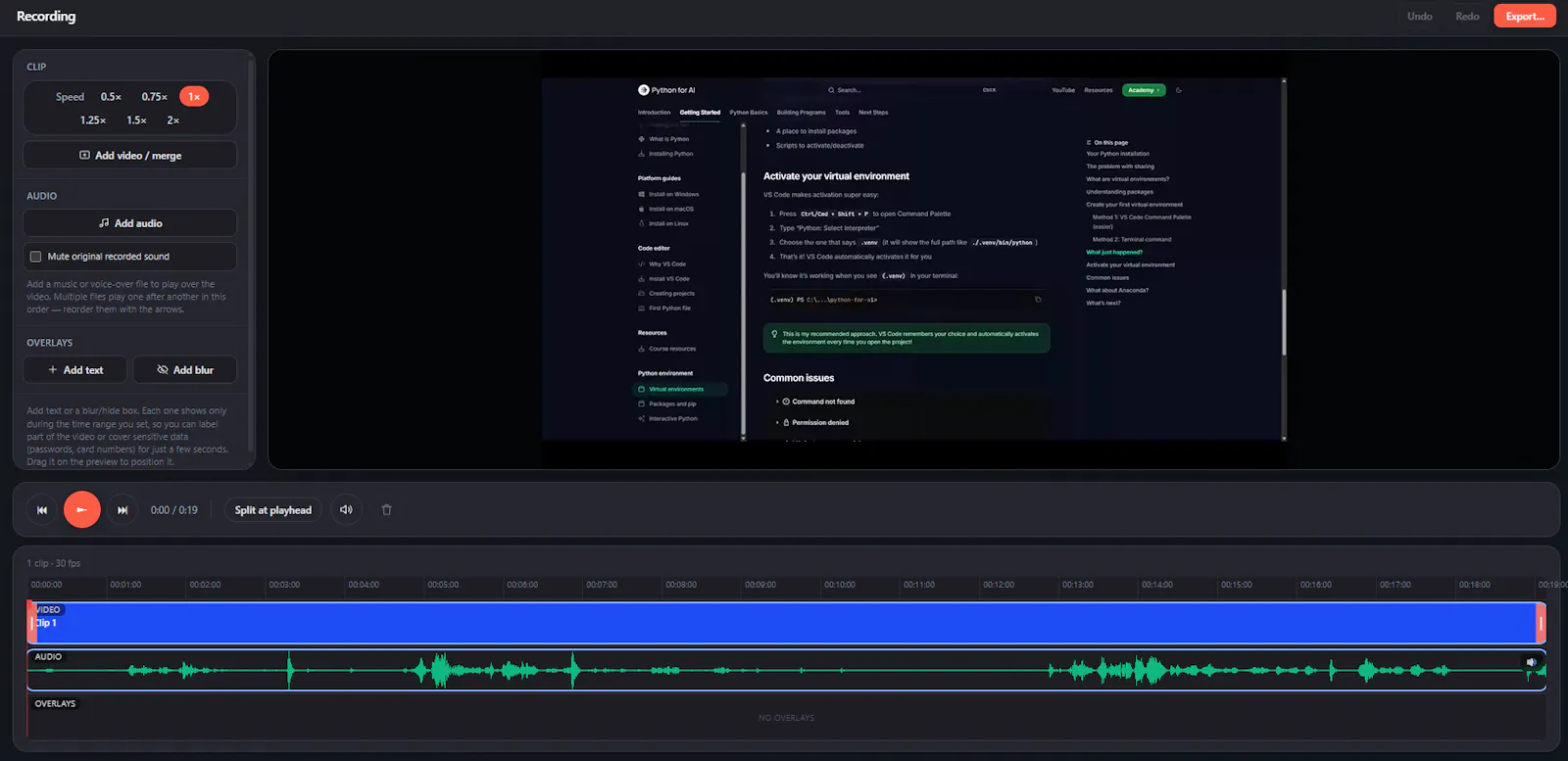Jump to 00:15:00 on timeline ruler
This screenshot has width=1568, height=761.
[x=1237, y=585]
